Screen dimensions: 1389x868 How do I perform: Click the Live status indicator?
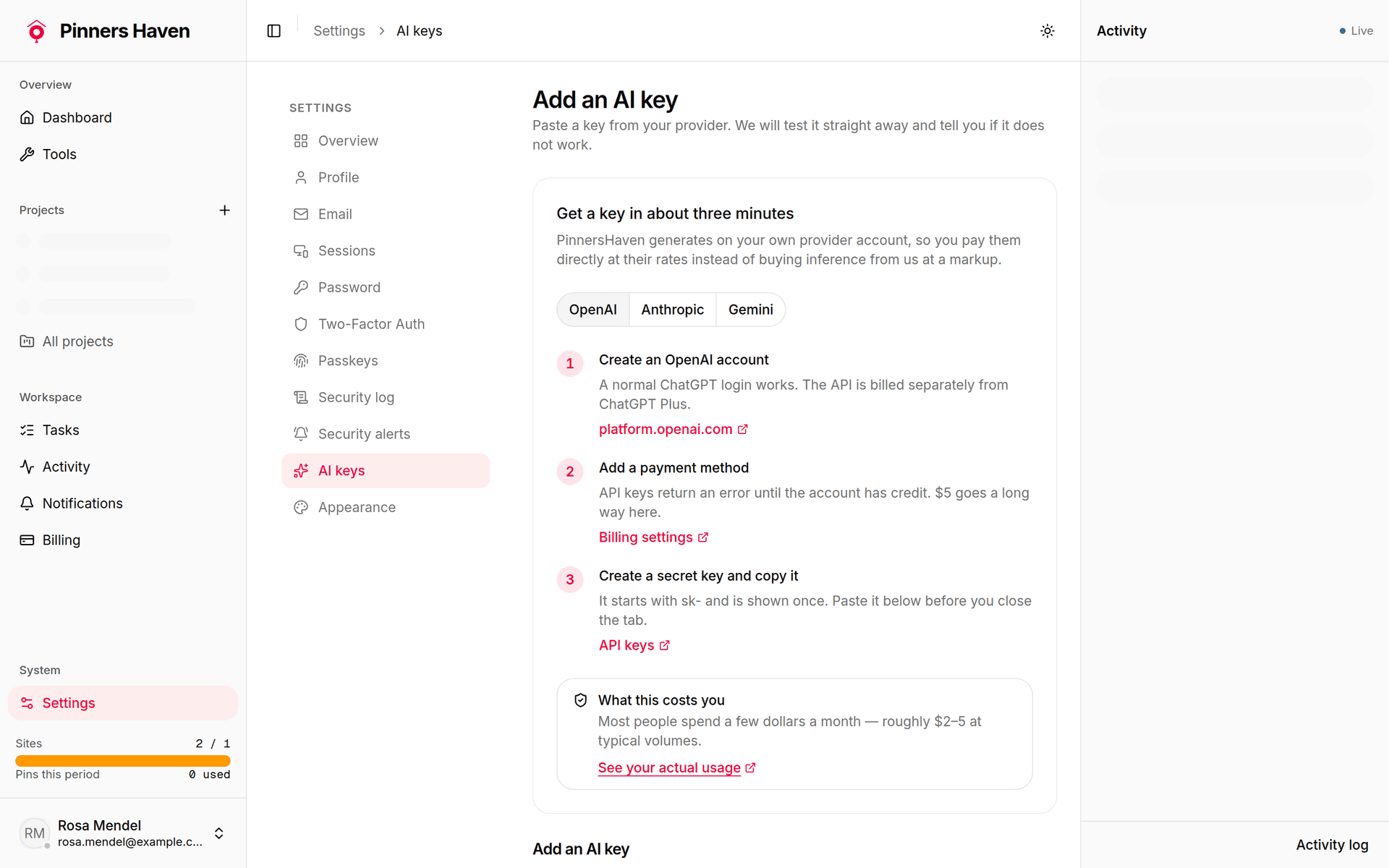(1356, 31)
